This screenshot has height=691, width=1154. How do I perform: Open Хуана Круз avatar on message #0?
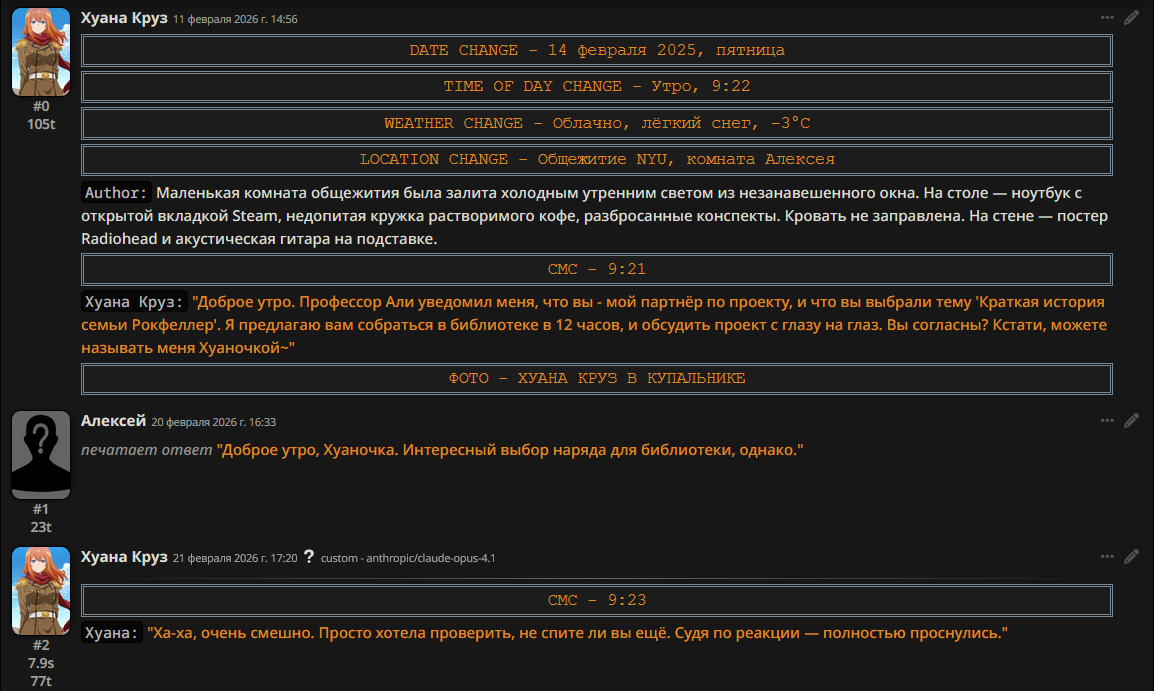point(41,52)
